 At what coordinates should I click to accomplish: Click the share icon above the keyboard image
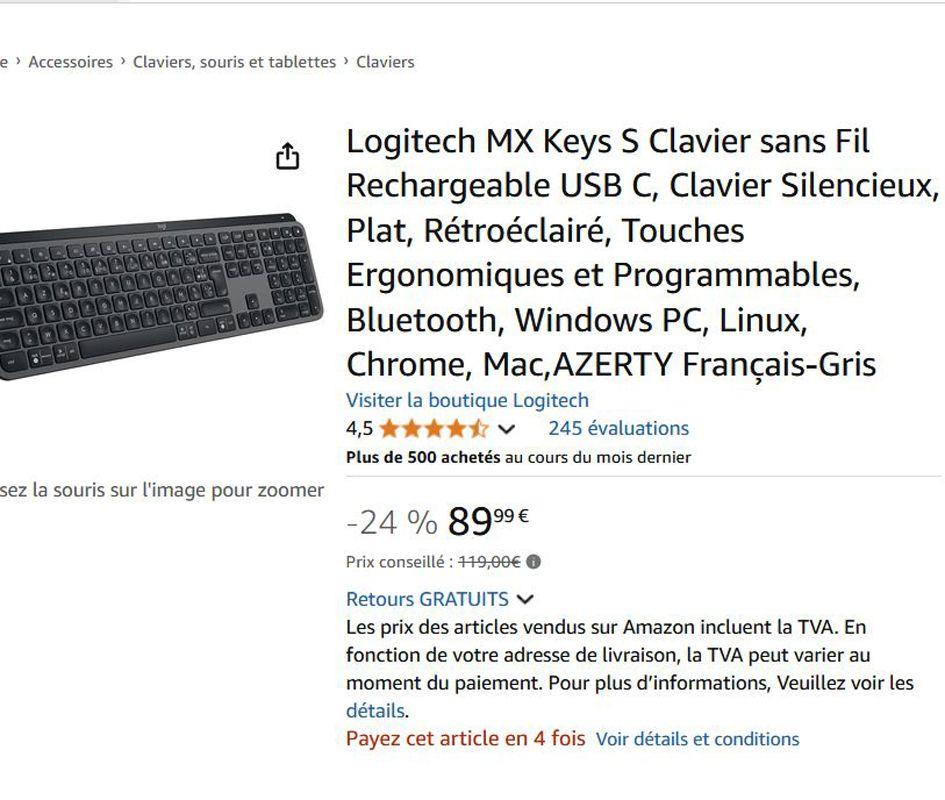[287, 157]
